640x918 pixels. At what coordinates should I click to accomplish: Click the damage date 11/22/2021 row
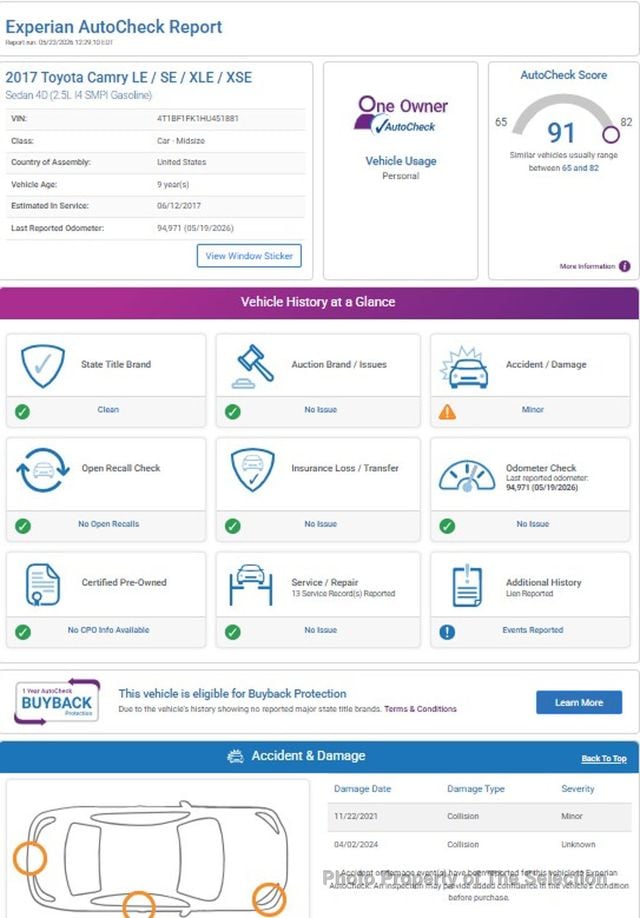pyautogui.click(x=480, y=816)
